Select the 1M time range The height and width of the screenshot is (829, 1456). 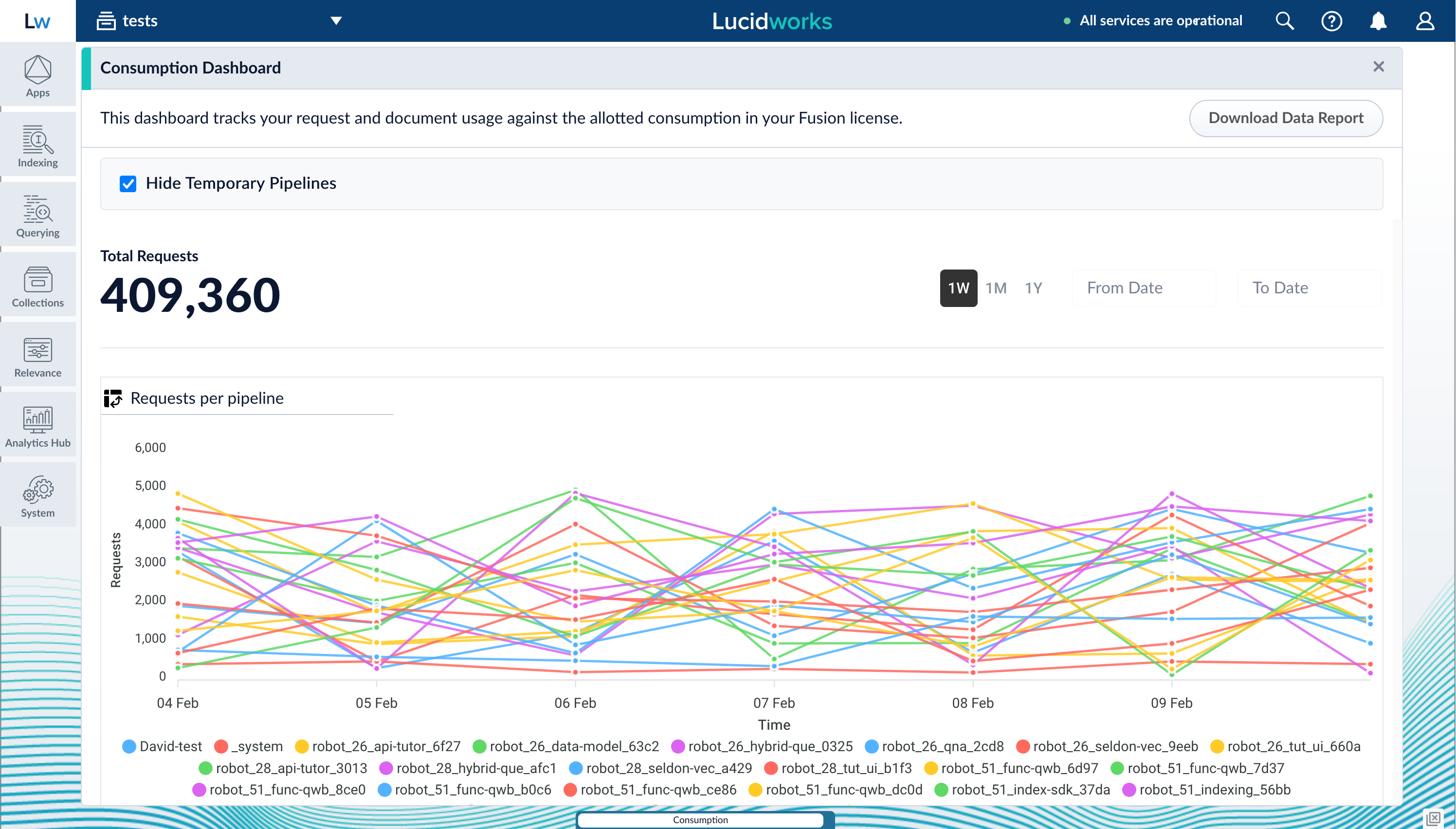pos(996,288)
